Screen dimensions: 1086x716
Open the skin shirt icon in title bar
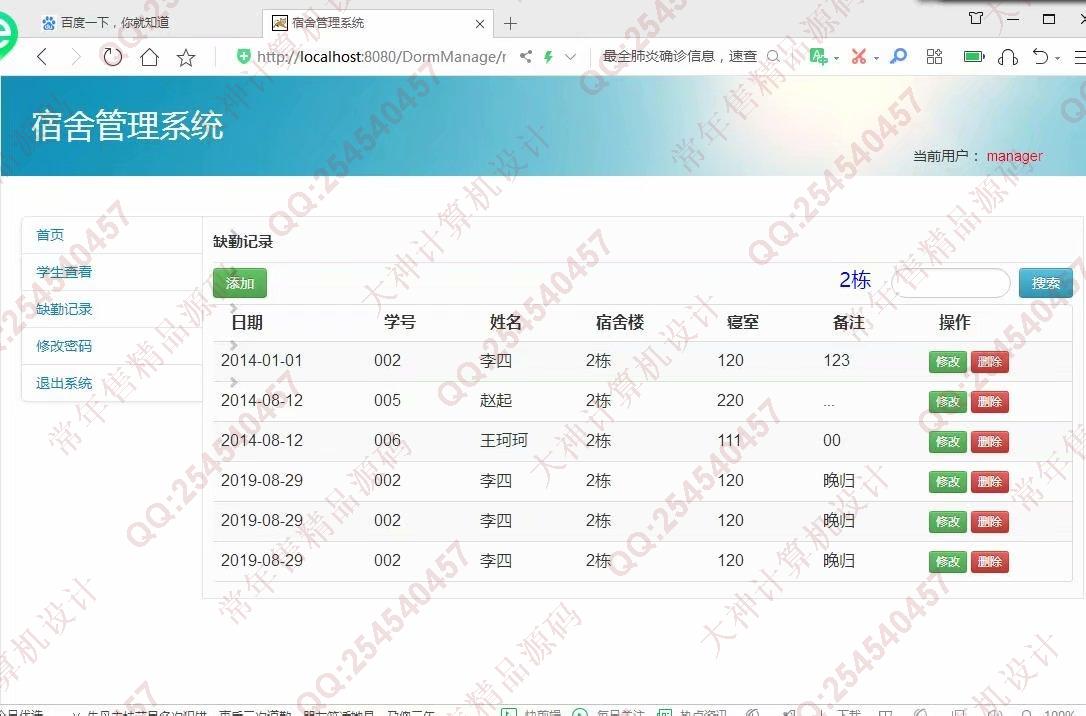[x=976, y=18]
